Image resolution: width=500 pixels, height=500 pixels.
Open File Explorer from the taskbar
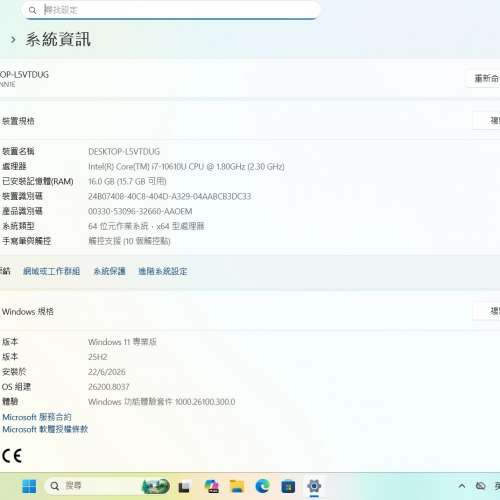click(x=237, y=487)
